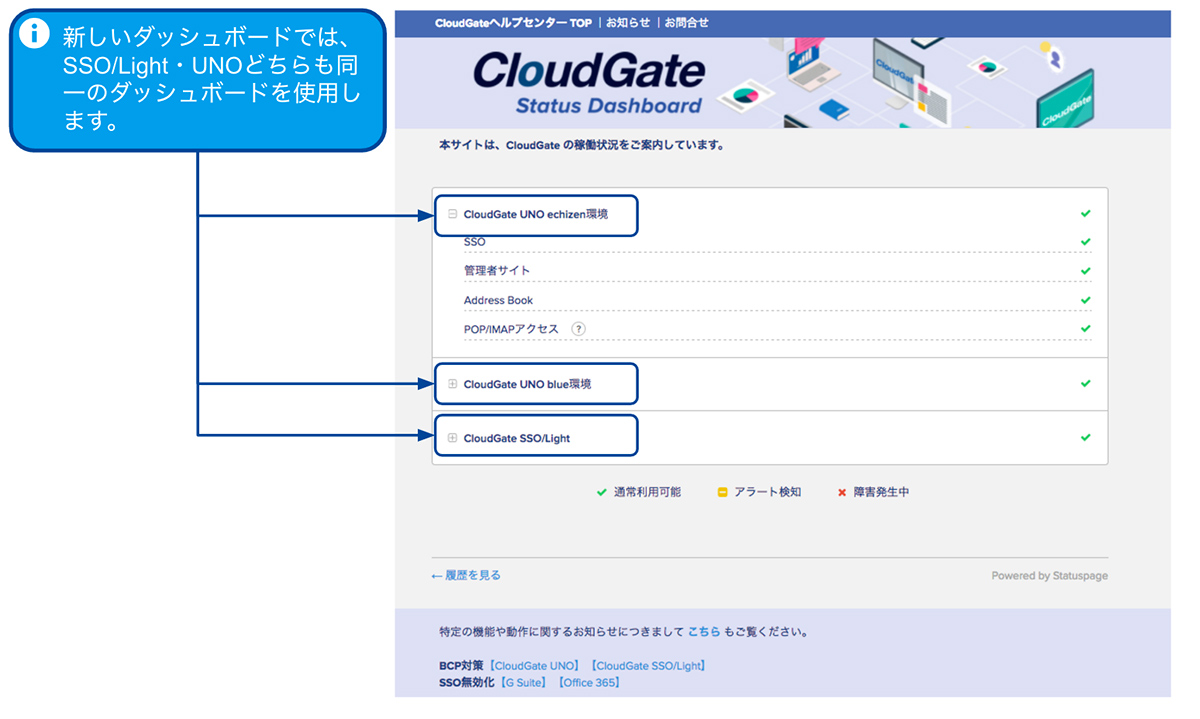
Task: Click the アラート検知 legend yellow icon
Action: click(722, 492)
